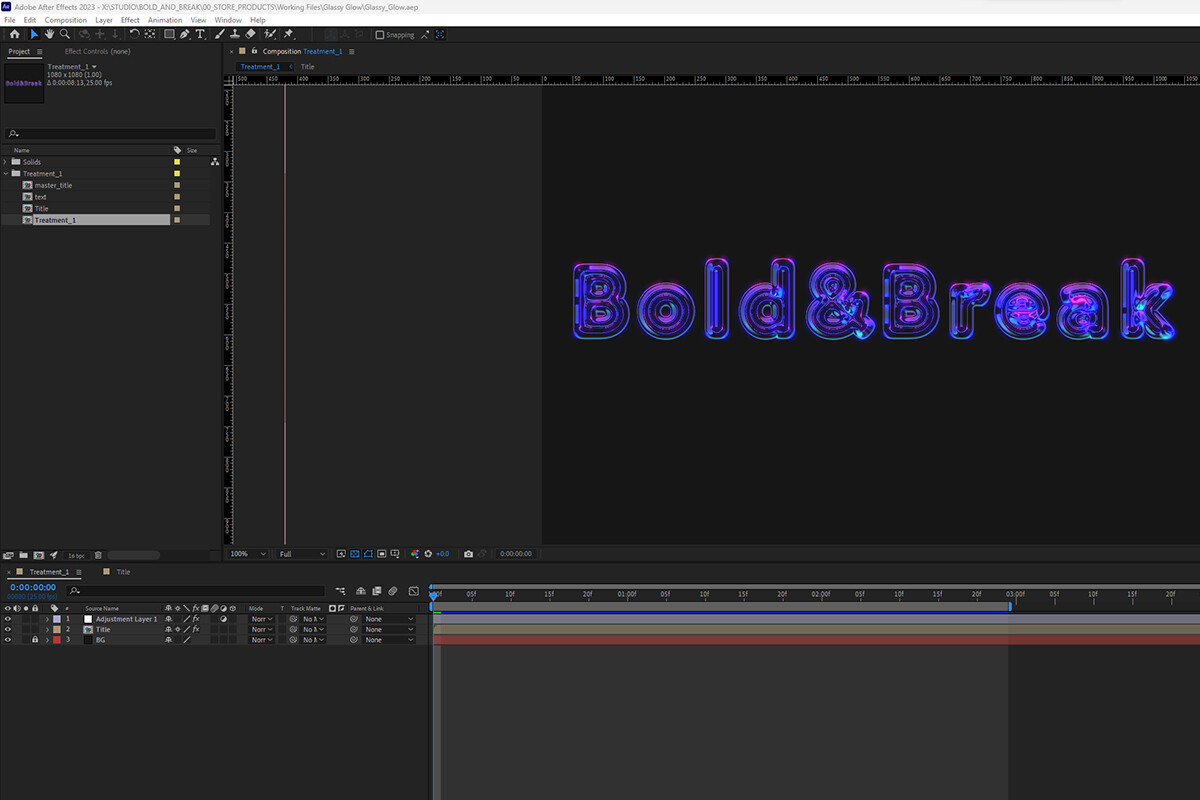Select the Clone Stamp tool
The image size is (1200, 800).
(x=235, y=34)
